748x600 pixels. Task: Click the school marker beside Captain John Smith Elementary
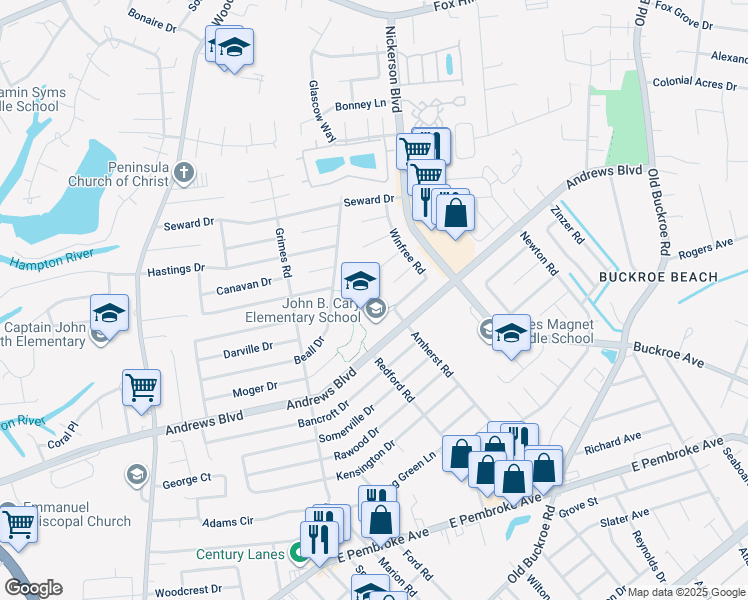point(109,313)
